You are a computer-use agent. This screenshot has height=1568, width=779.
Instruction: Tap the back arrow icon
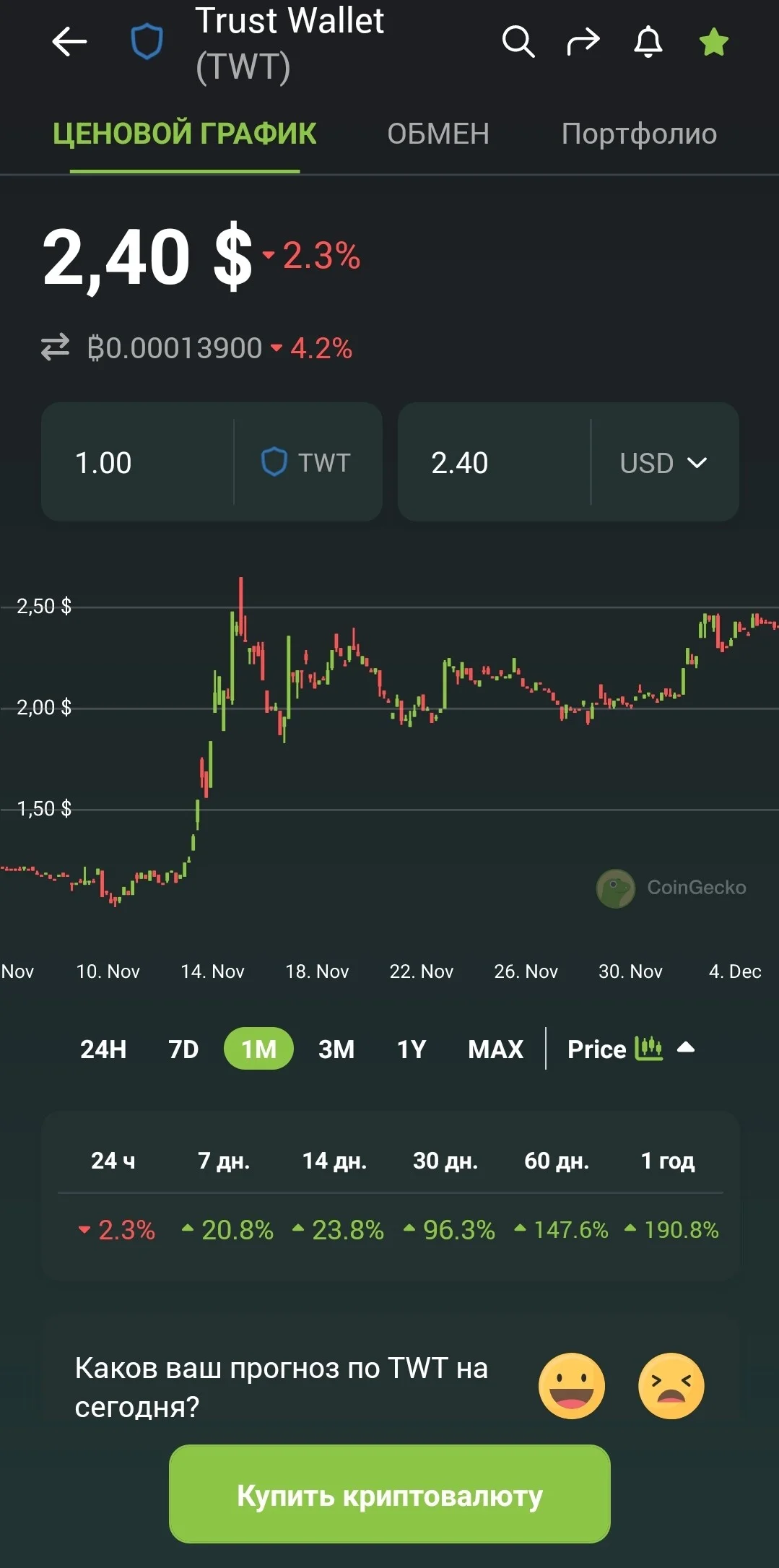pos(69,42)
